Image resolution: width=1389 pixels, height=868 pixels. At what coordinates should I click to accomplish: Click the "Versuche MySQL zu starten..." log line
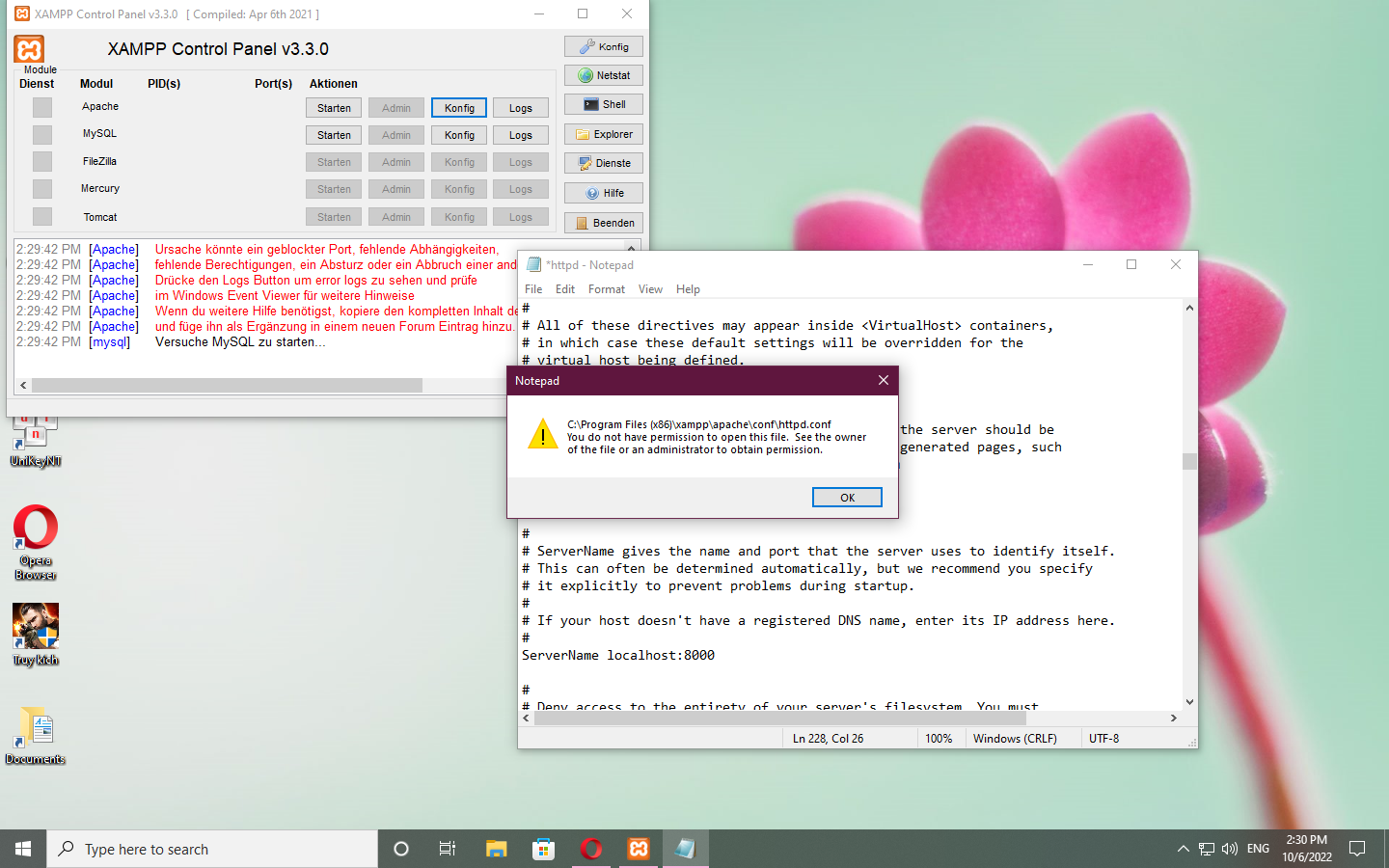[240, 341]
